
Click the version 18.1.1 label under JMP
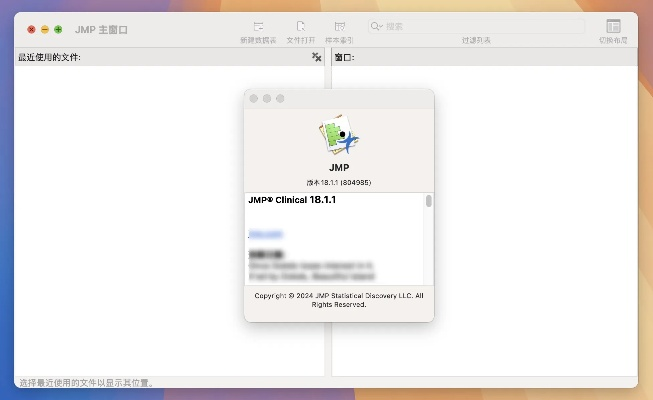tap(339, 183)
